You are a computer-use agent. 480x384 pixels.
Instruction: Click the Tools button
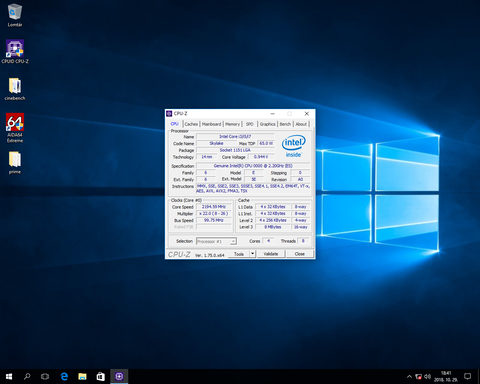pos(239,254)
